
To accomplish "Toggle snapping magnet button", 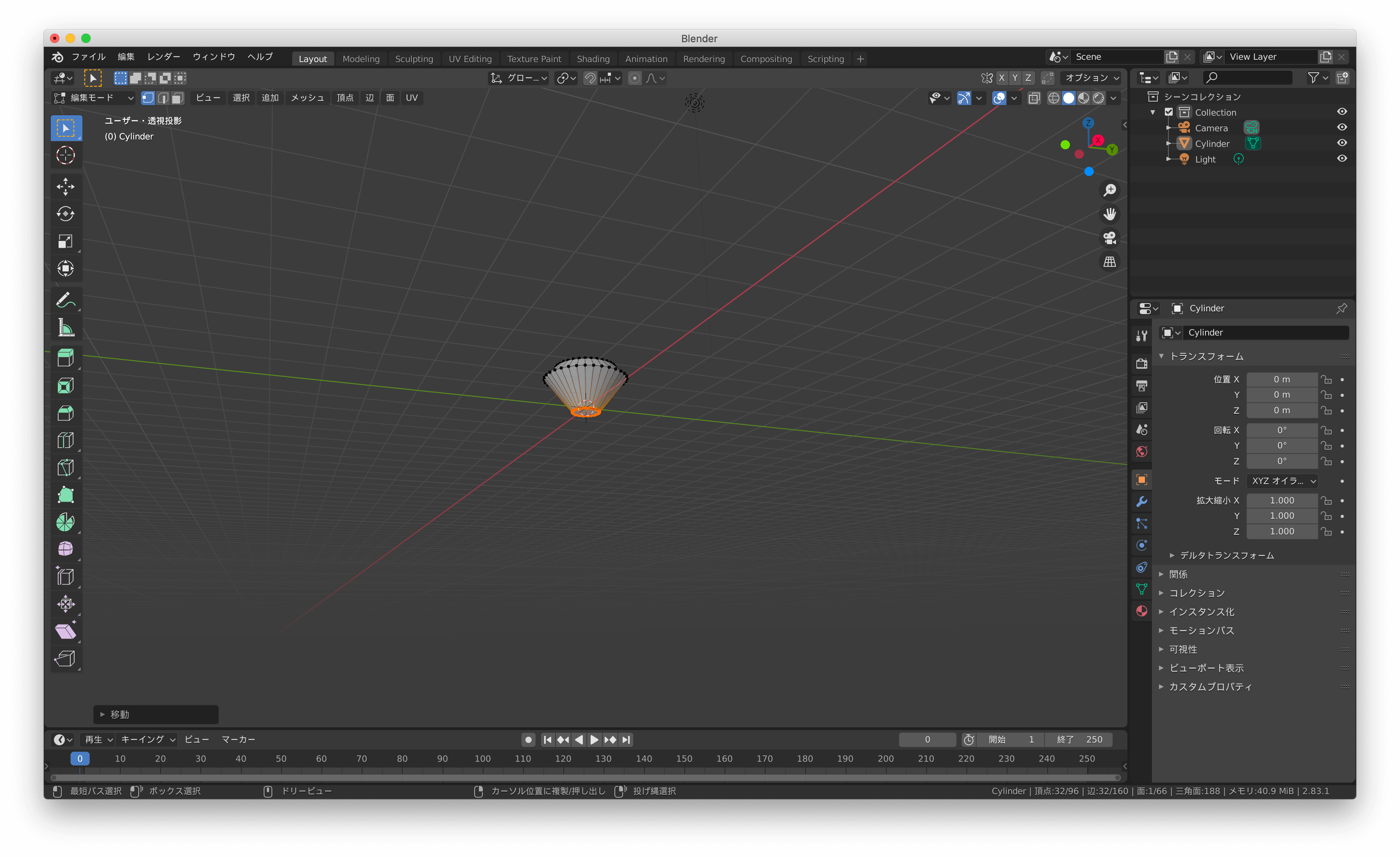I will click(590, 78).
